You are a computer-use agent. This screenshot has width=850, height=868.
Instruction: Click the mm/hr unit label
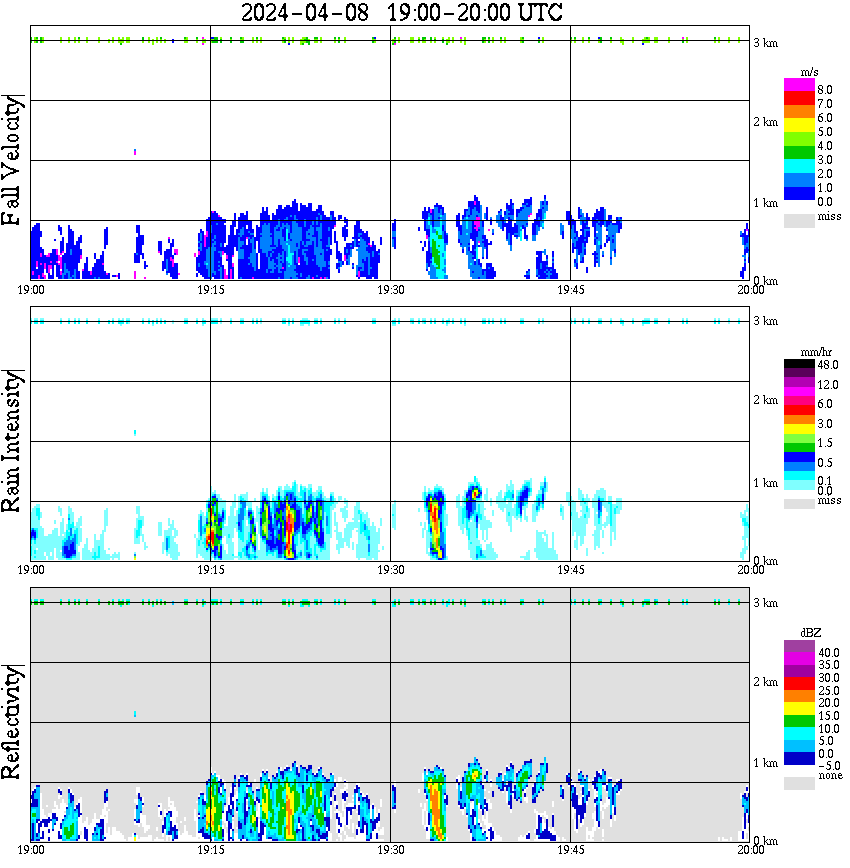click(x=816, y=352)
